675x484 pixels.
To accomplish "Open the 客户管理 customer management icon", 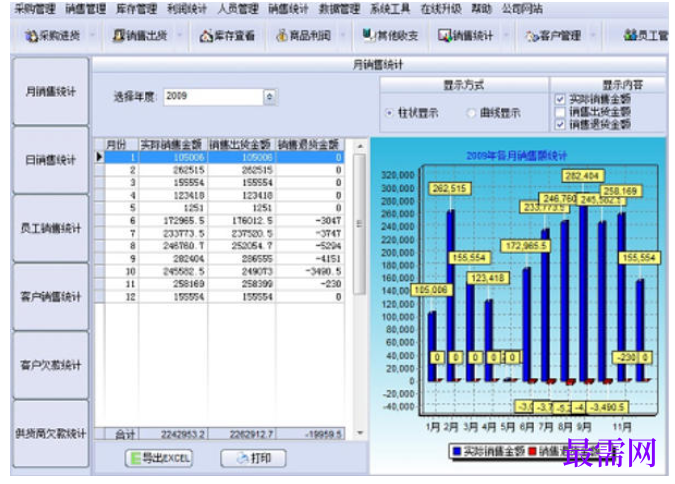I will click(532, 36).
